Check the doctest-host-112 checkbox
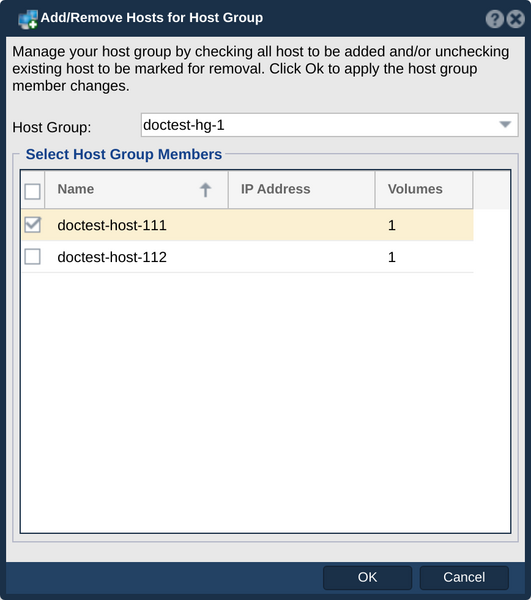This screenshot has width=531, height=600. [x=33, y=257]
